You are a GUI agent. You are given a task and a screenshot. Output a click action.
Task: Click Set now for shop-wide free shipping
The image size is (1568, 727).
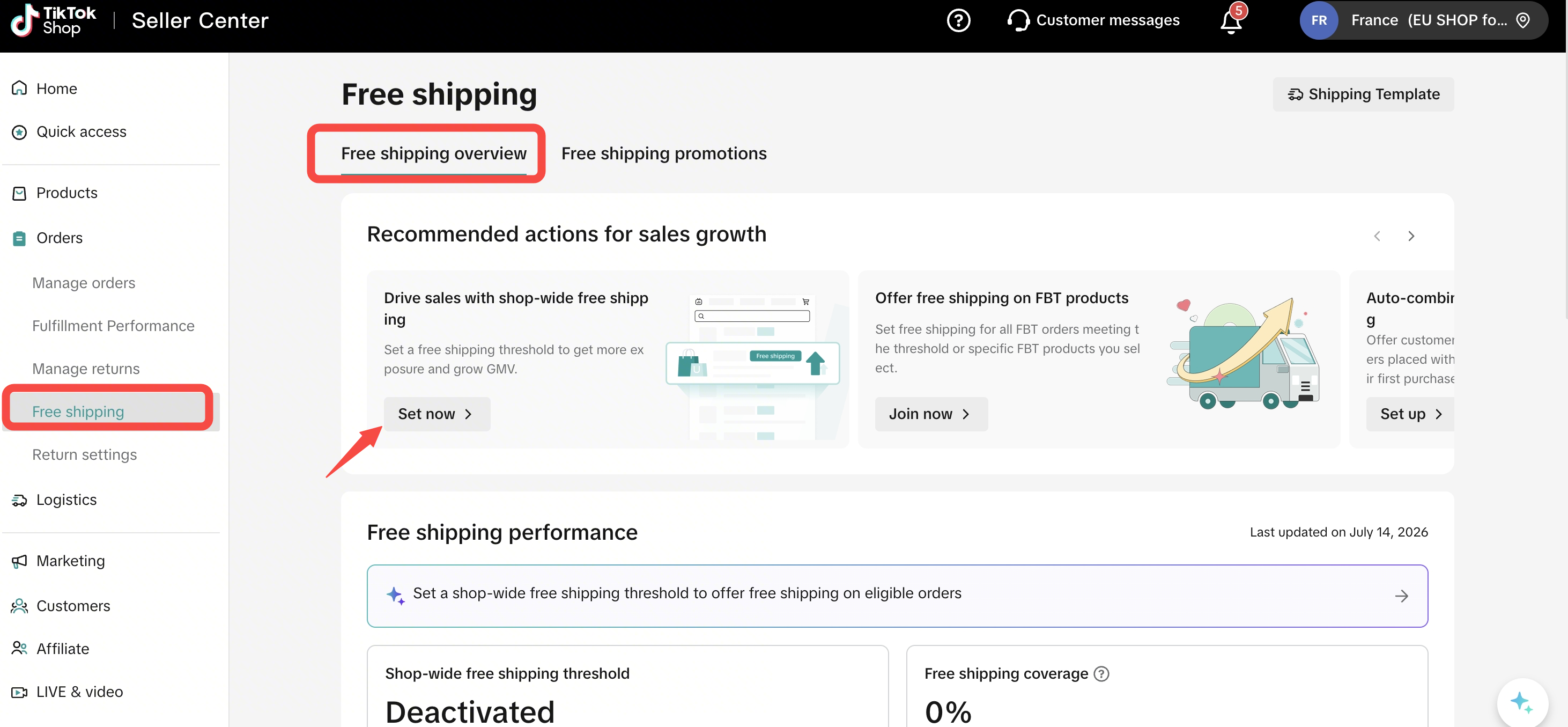click(437, 414)
